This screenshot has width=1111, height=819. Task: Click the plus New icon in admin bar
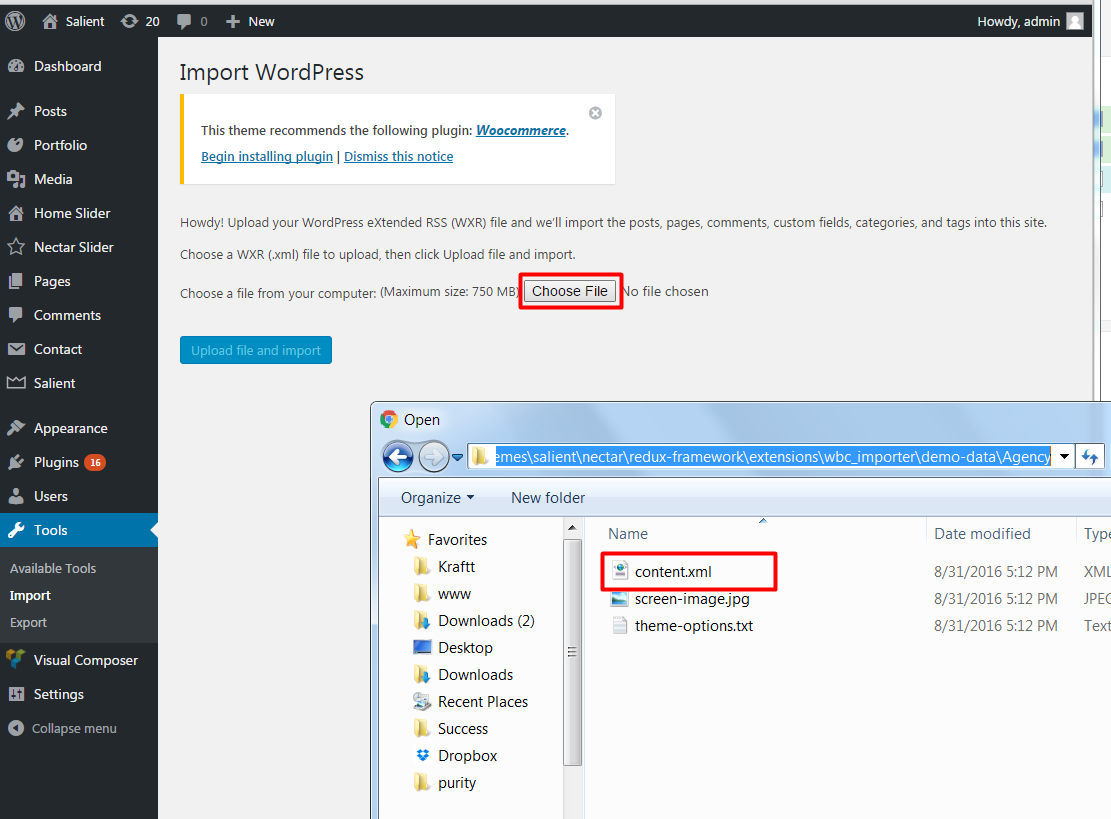pos(232,22)
